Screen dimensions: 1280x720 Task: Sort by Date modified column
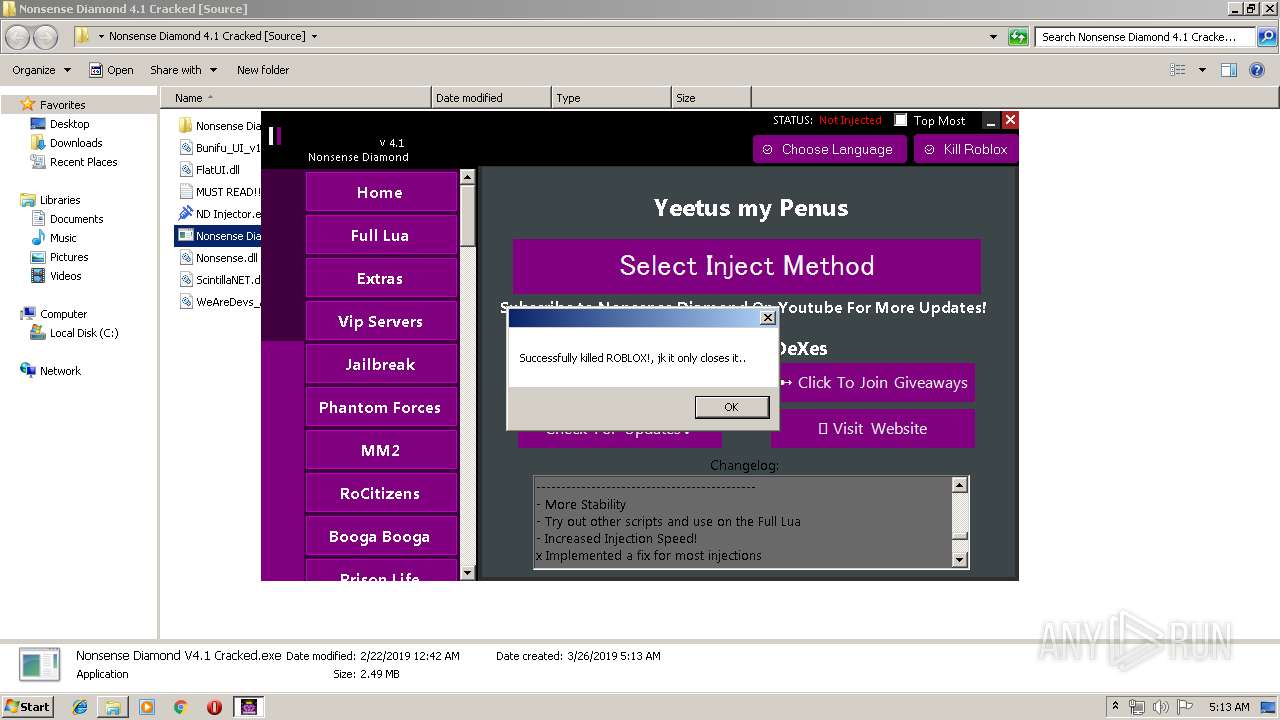click(x=491, y=98)
